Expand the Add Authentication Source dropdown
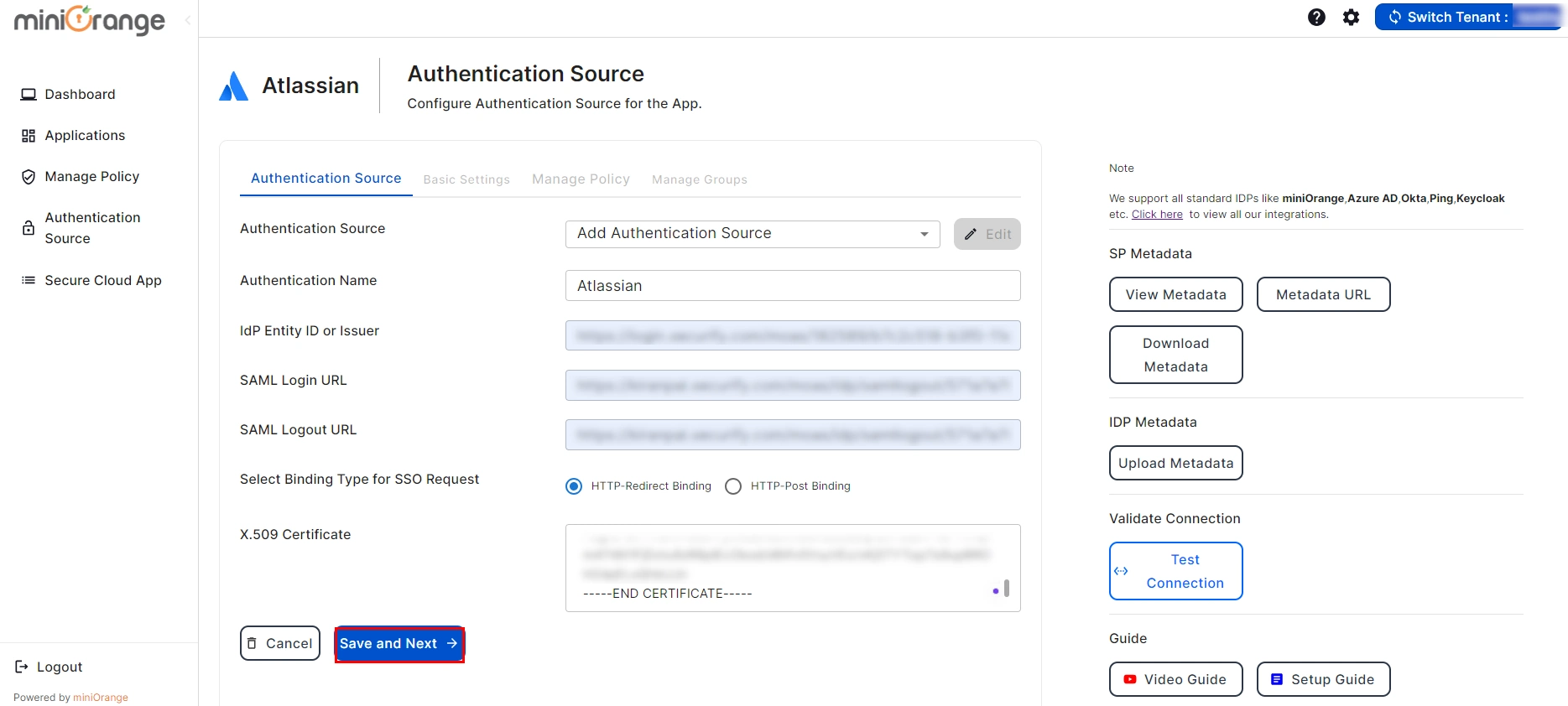This screenshot has height=706, width=1568. [x=753, y=234]
